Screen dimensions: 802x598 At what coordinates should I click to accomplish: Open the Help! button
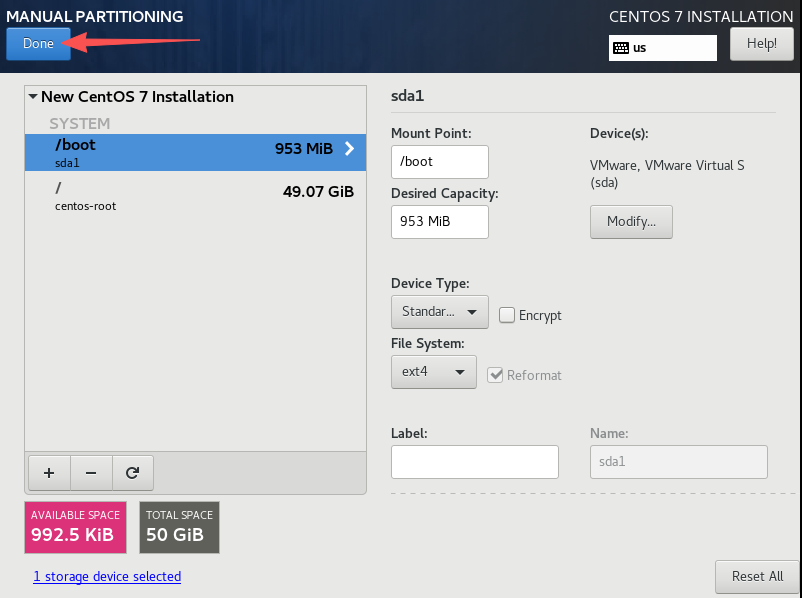tap(762, 43)
